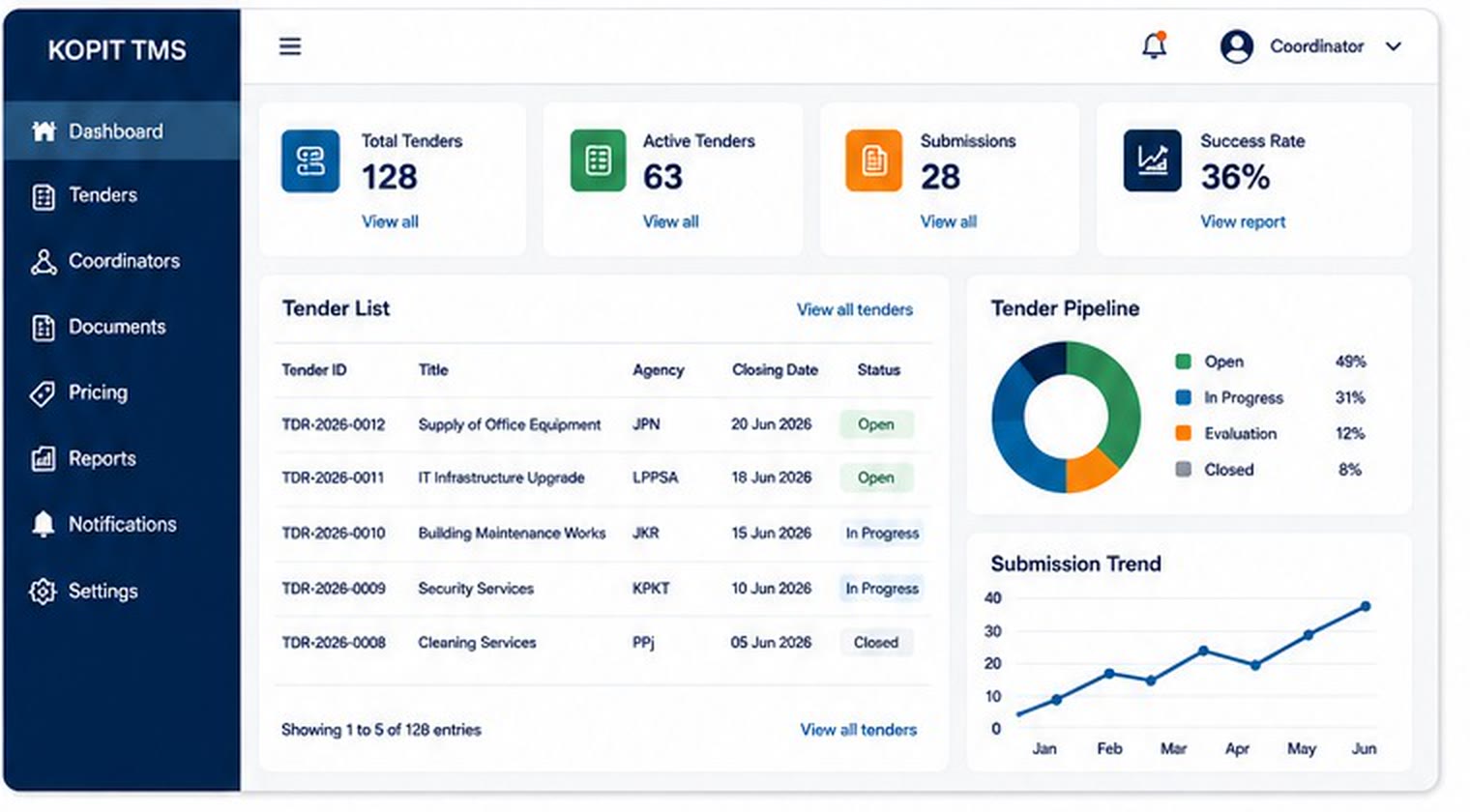1470x812 pixels.
Task: Click the orange Submissions card icon
Action: (874, 160)
